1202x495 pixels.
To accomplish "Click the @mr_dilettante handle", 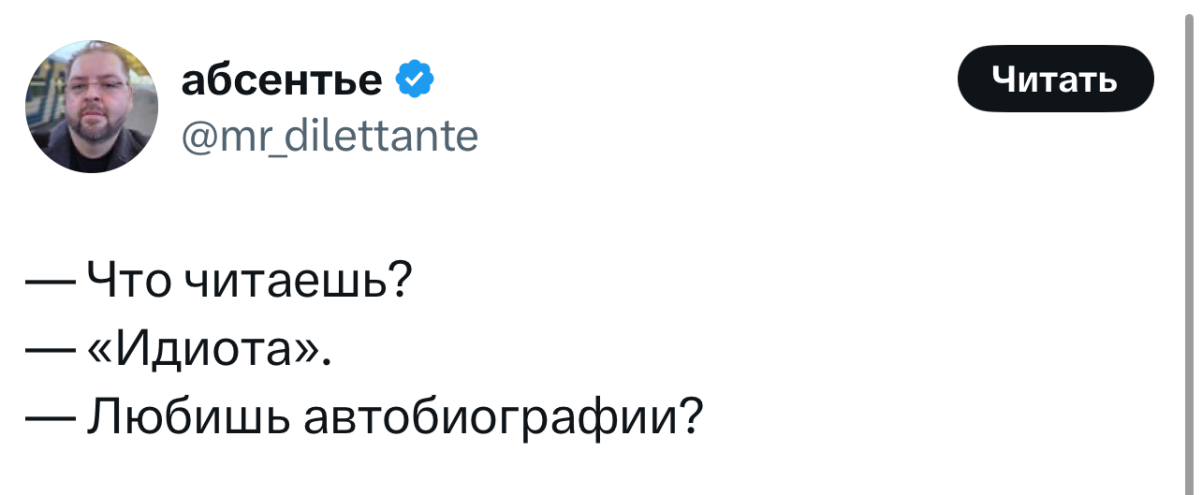I will click(x=330, y=133).
